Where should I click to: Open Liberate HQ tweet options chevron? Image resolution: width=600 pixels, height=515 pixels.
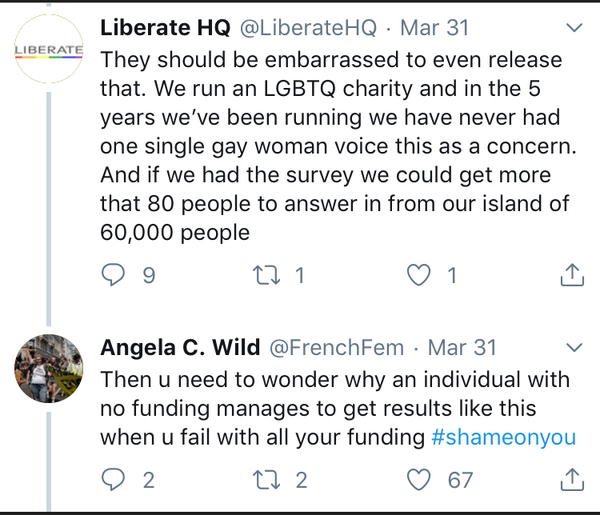(572, 26)
